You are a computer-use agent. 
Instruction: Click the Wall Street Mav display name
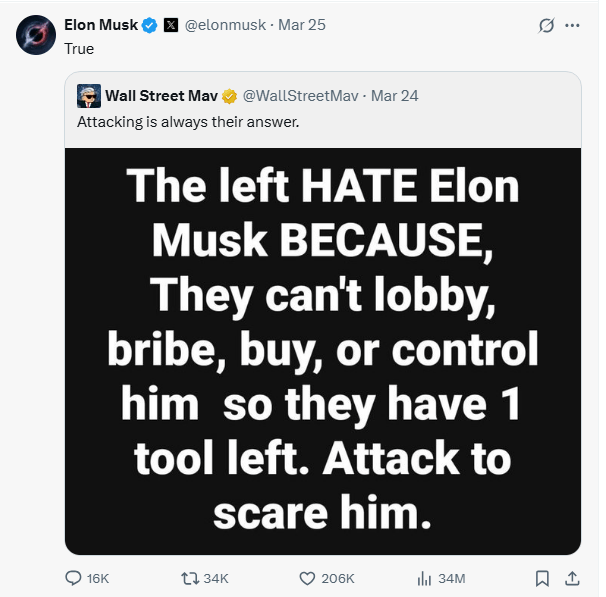pyautogui.click(x=161, y=96)
